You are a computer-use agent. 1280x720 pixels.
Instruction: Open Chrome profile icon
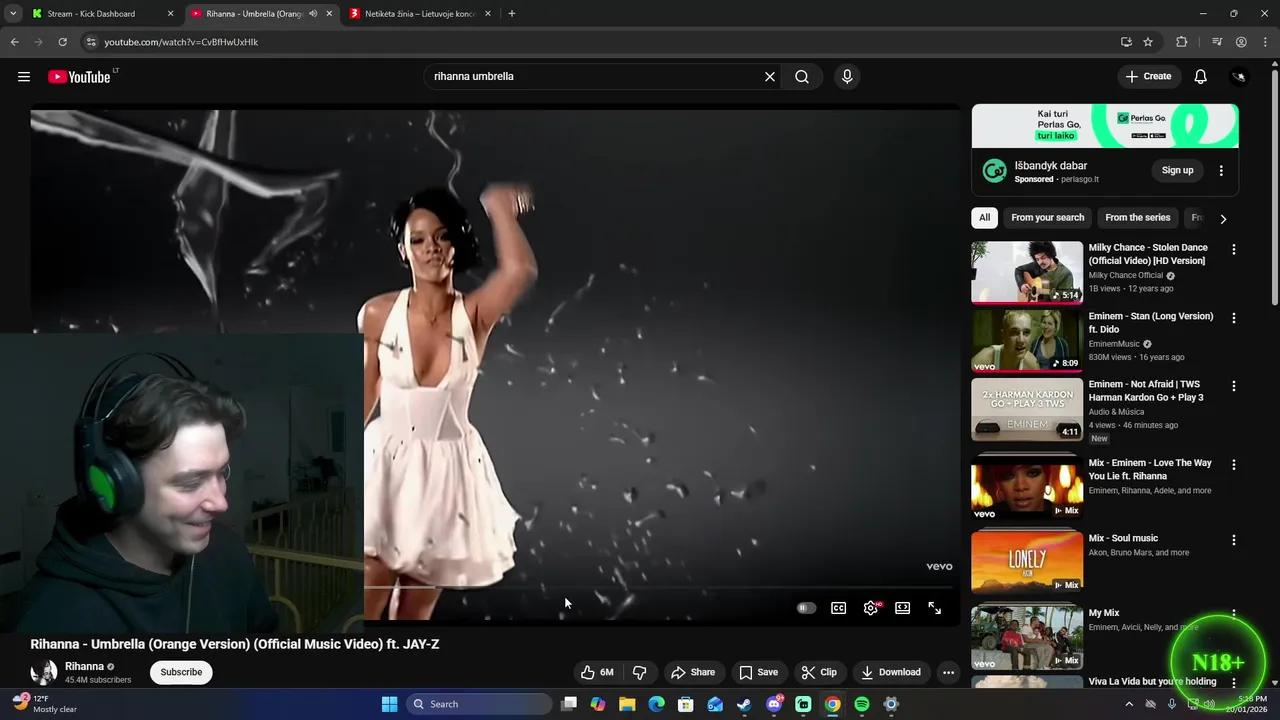(x=1241, y=42)
